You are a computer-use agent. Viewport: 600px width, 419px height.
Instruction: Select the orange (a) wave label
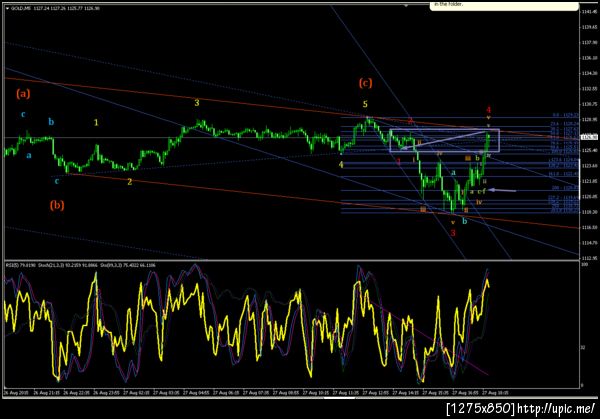click(x=23, y=94)
